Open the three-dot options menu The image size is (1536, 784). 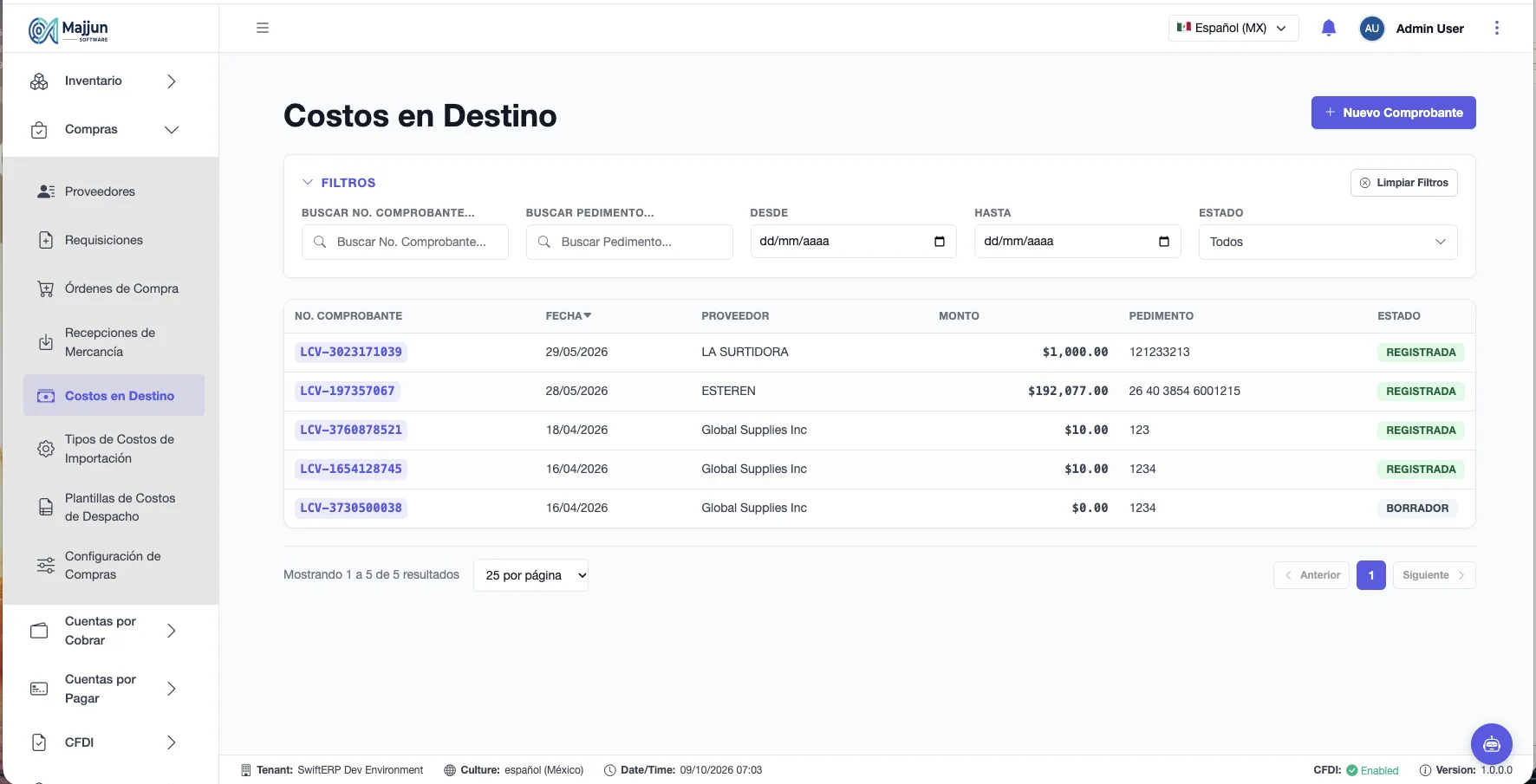pyautogui.click(x=1497, y=28)
